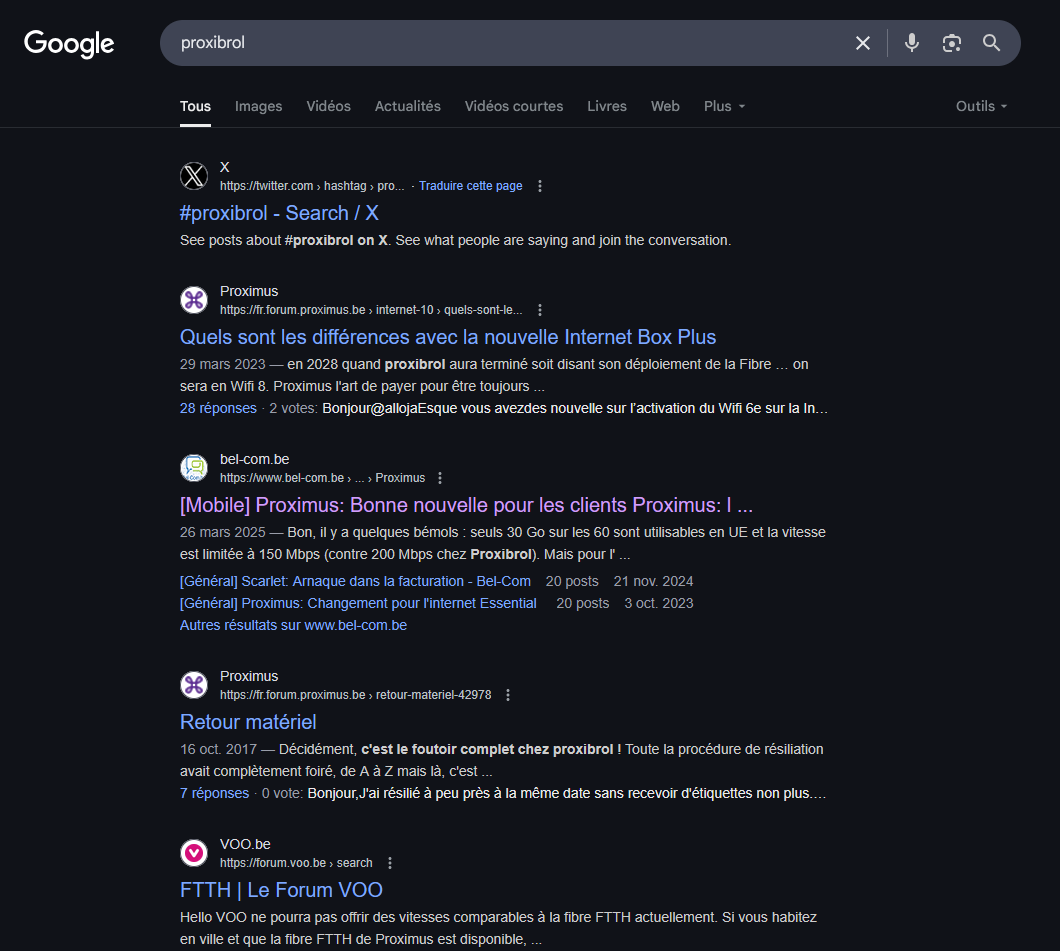The image size is (1060, 951).
Task: Click the 3 oct. 2023 date text
Action: point(658,603)
